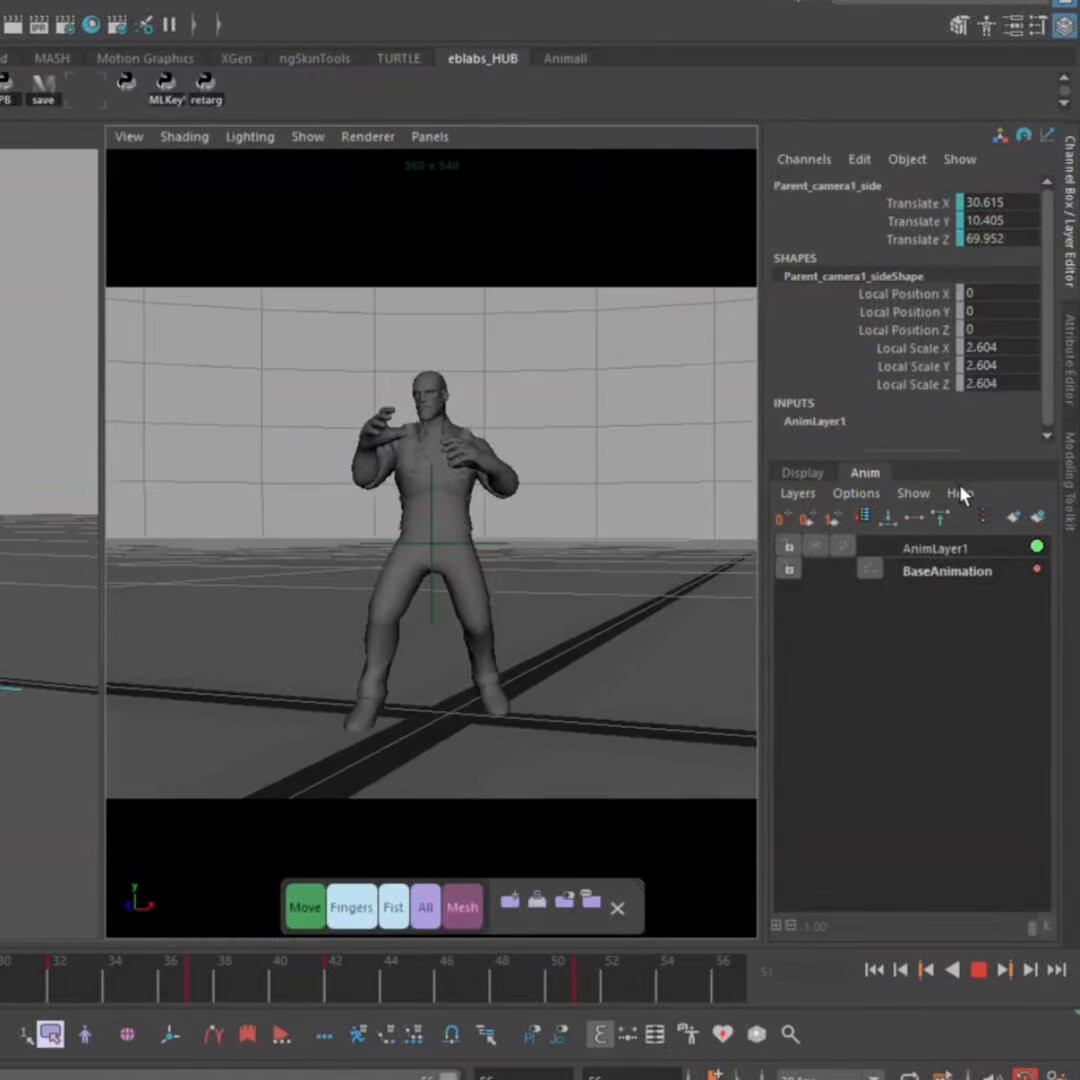The height and width of the screenshot is (1080, 1080).
Task: Click the magnet snap icon in bottom toolbar
Action: point(451,1034)
